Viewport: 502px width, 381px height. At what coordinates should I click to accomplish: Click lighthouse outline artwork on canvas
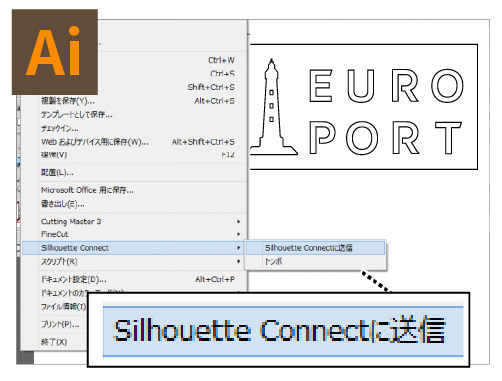pyautogui.click(x=273, y=107)
